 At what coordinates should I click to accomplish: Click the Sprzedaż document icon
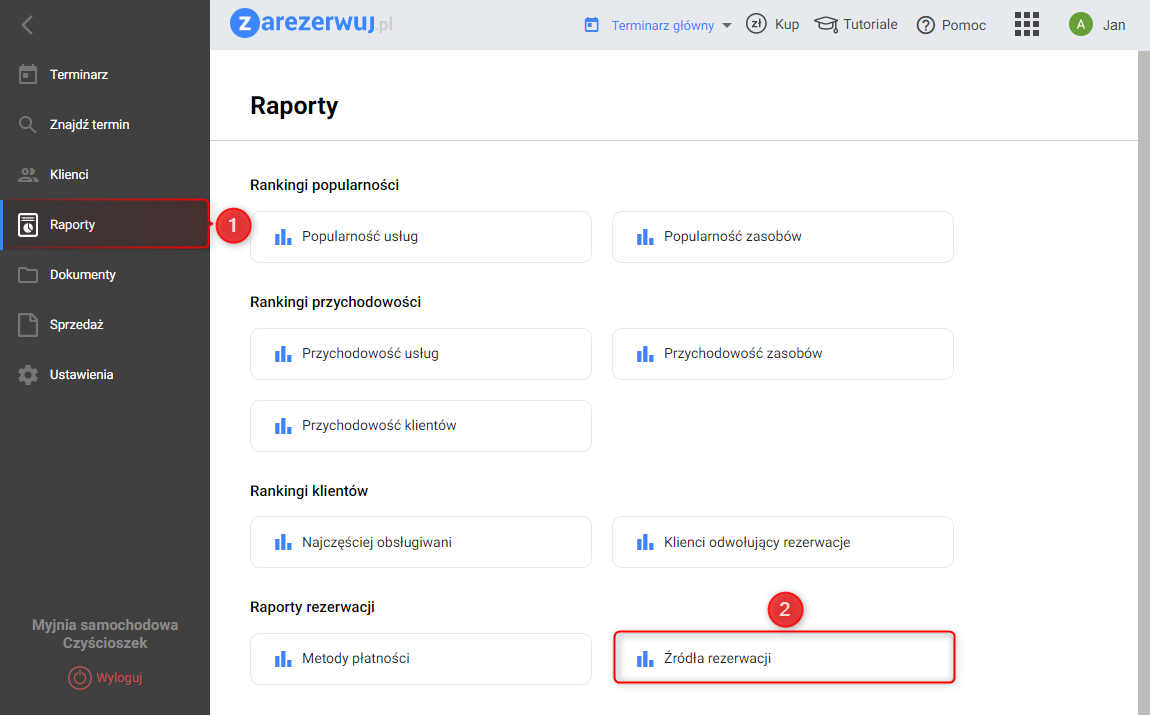coord(28,324)
